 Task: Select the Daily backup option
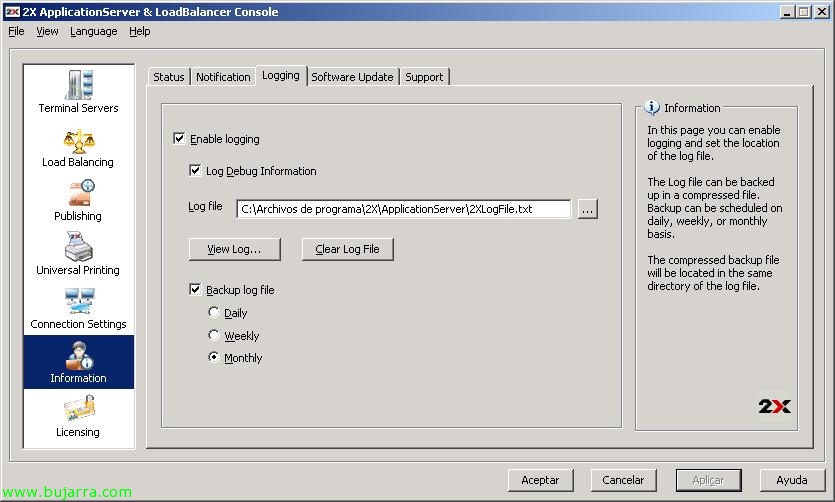[214, 312]
